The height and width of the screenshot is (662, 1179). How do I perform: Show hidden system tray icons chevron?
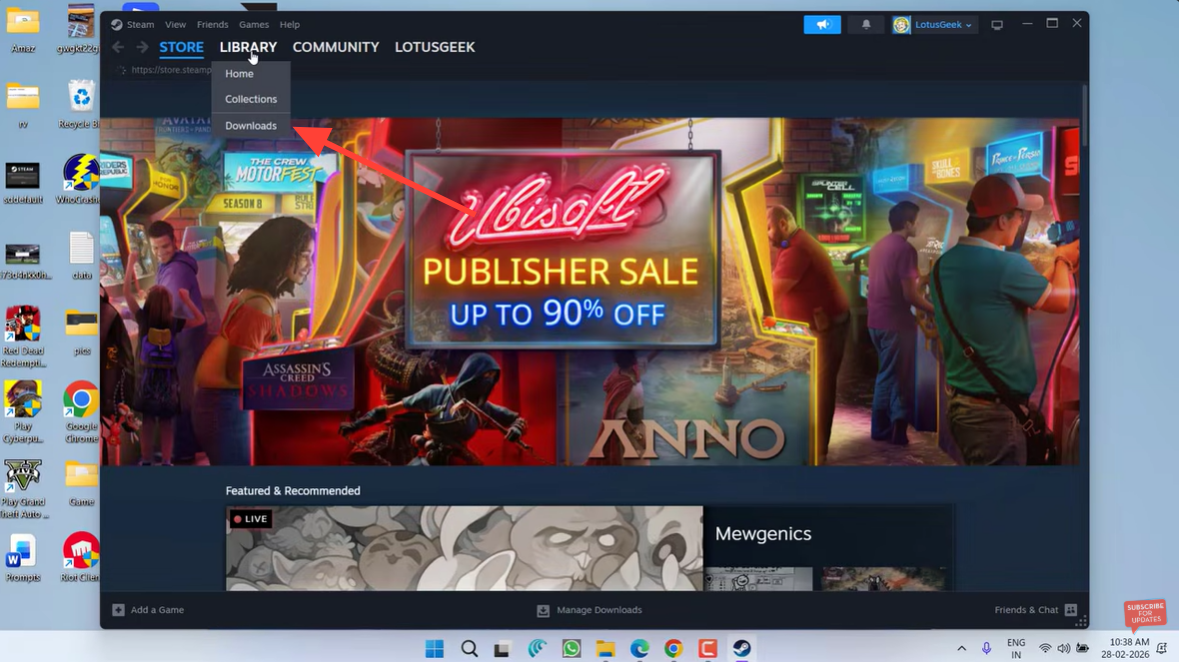(961, 649)
